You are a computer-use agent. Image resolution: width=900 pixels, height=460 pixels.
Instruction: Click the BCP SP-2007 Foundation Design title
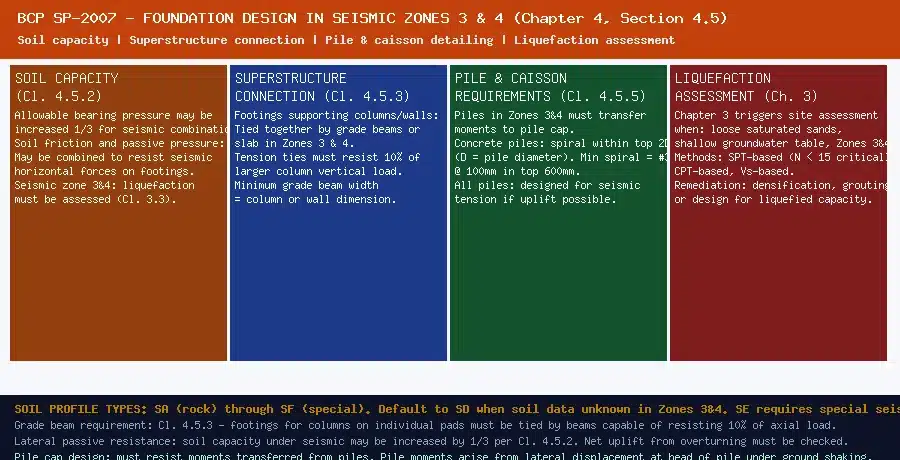(x=372, y=18)
